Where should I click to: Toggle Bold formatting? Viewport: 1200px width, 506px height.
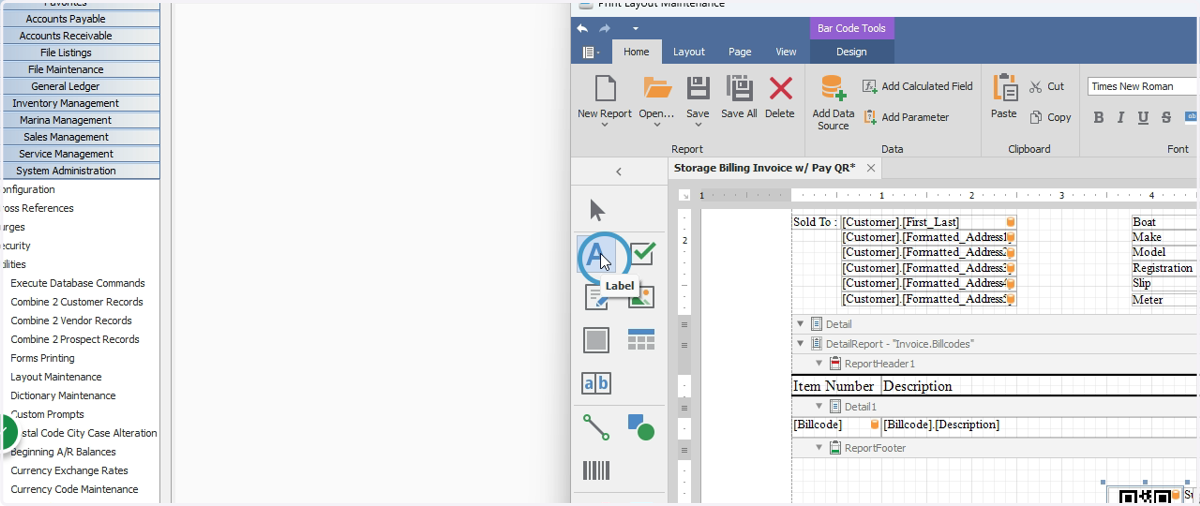pyautogui.click(x=1098, y=117)
